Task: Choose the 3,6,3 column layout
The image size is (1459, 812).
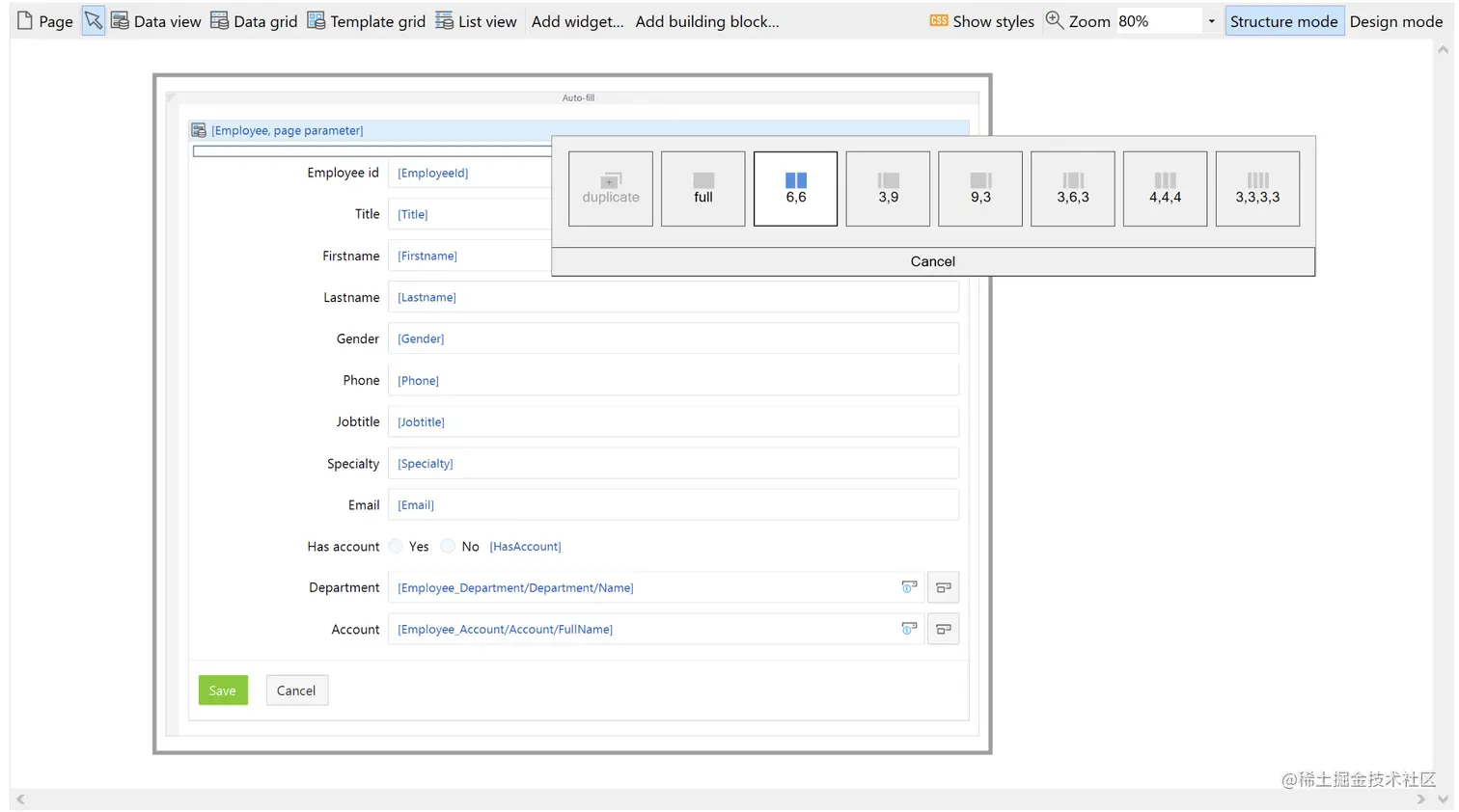Action: [x=1073, y=189]
